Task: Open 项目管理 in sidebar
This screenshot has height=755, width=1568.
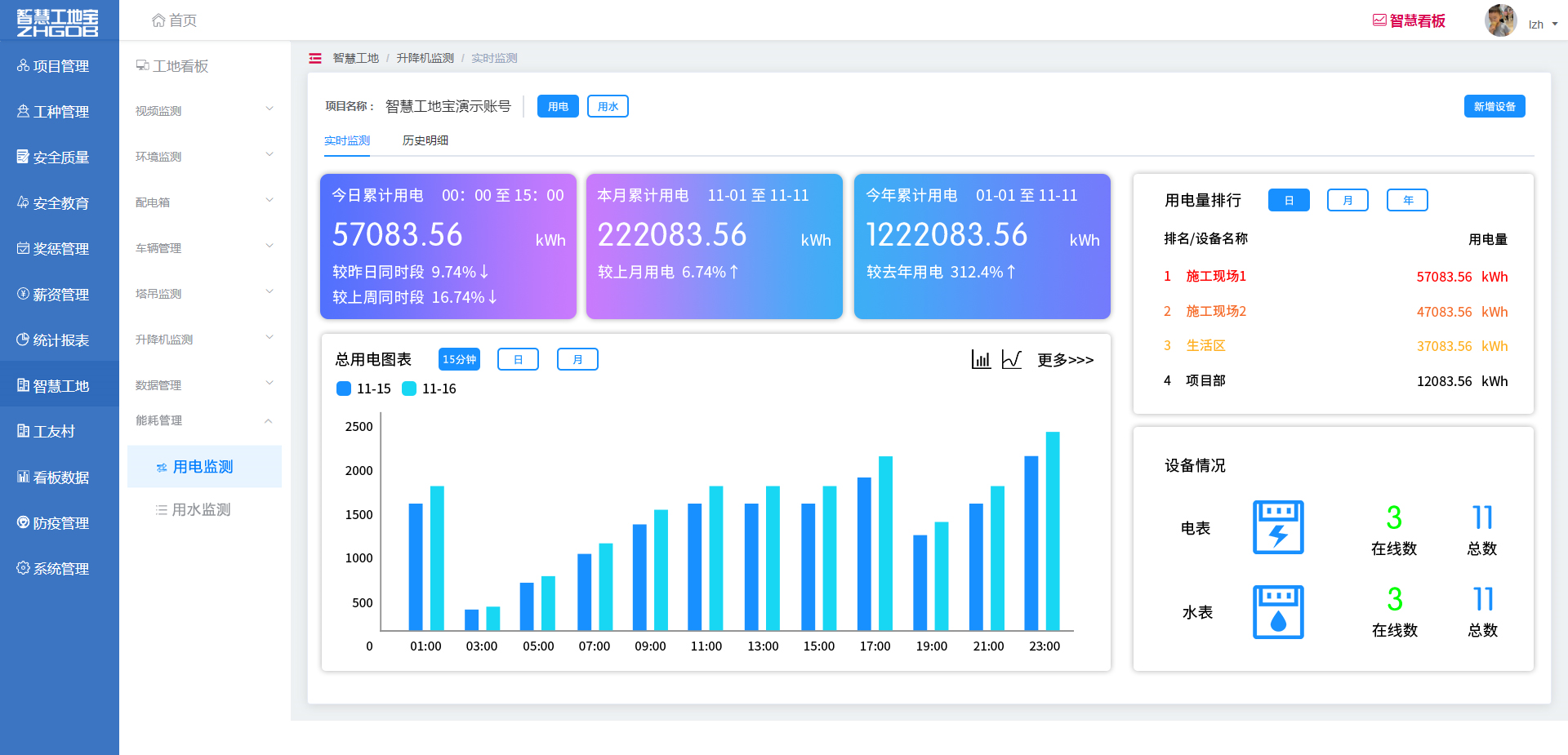Action: 60,66
